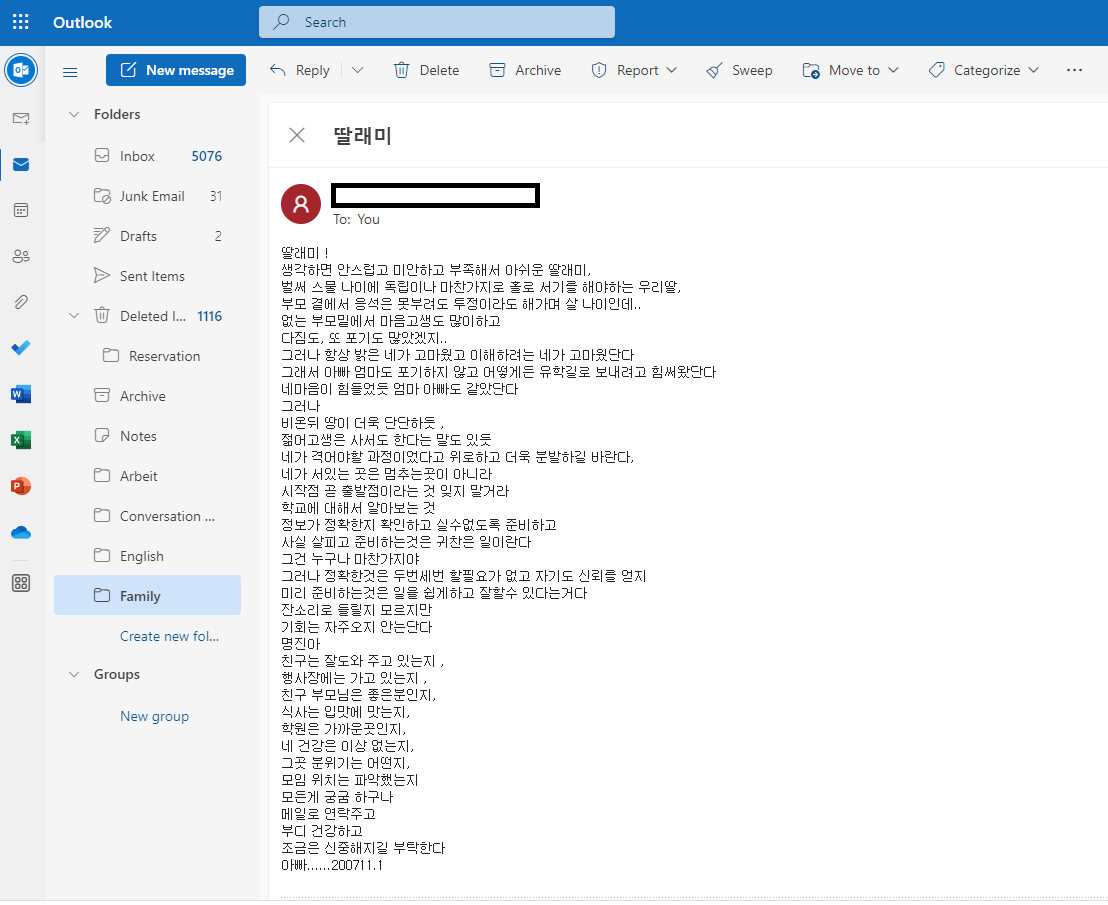Open the Move to dropdown
1108x905 pixels.
click(x=850, y=70)
